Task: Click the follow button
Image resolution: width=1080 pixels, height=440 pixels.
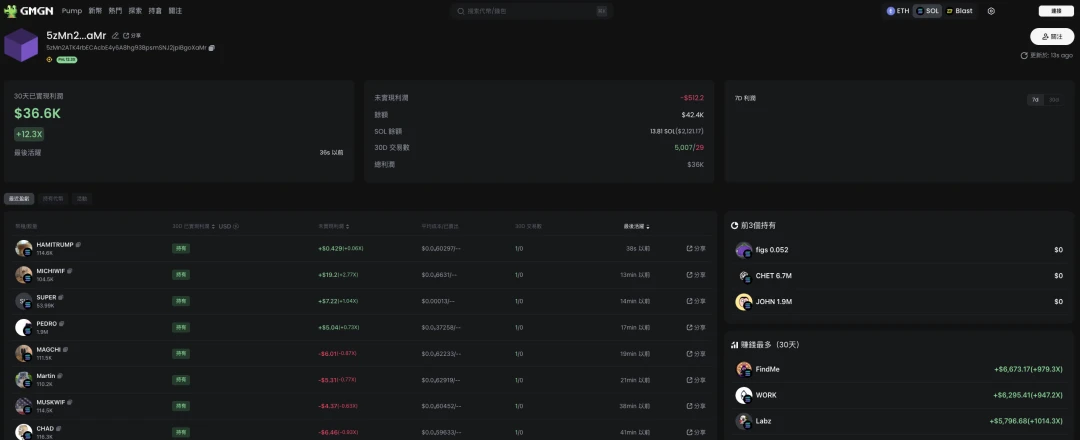Action: point(1051,36)
